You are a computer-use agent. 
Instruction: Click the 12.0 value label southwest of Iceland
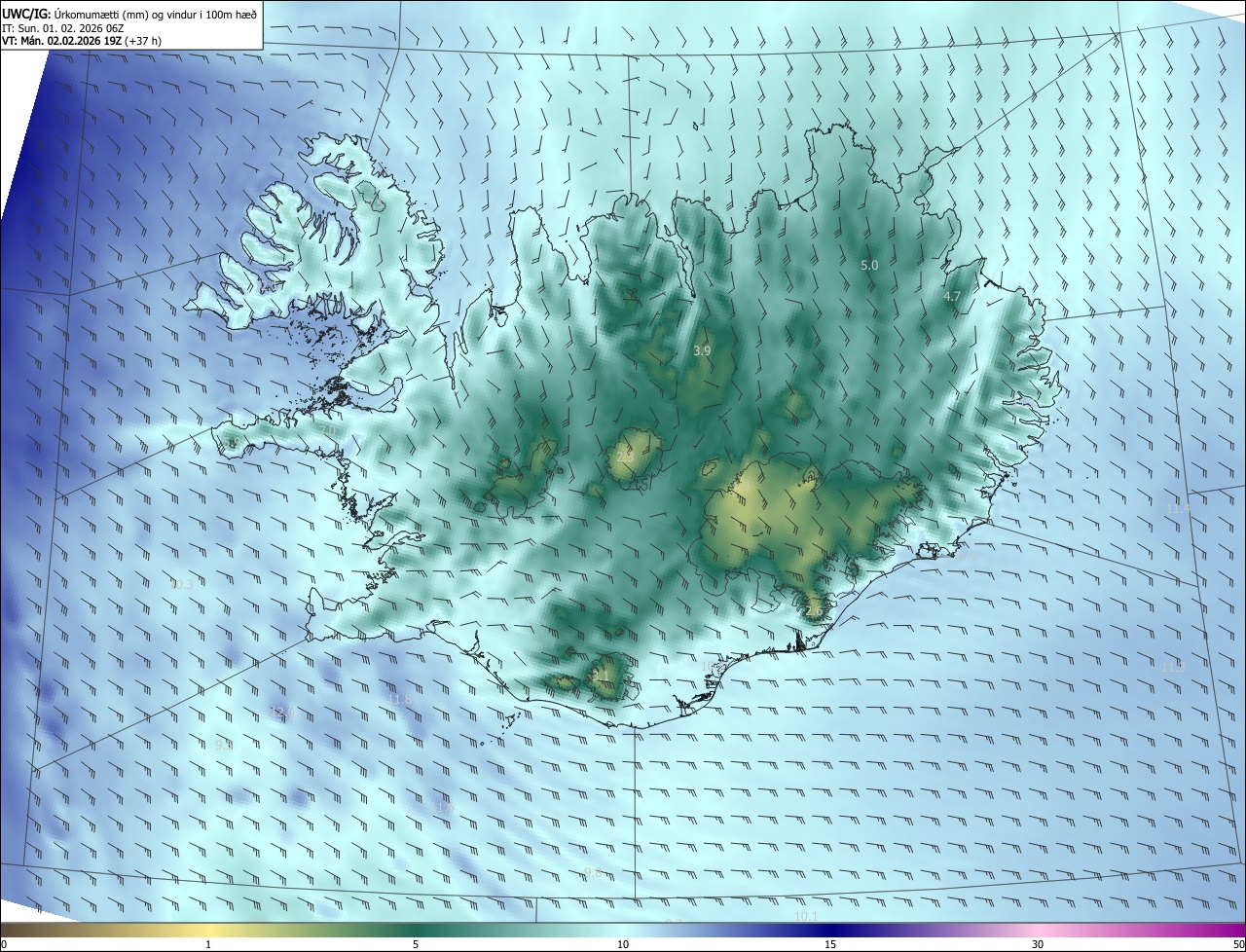[x=282, y=713]
